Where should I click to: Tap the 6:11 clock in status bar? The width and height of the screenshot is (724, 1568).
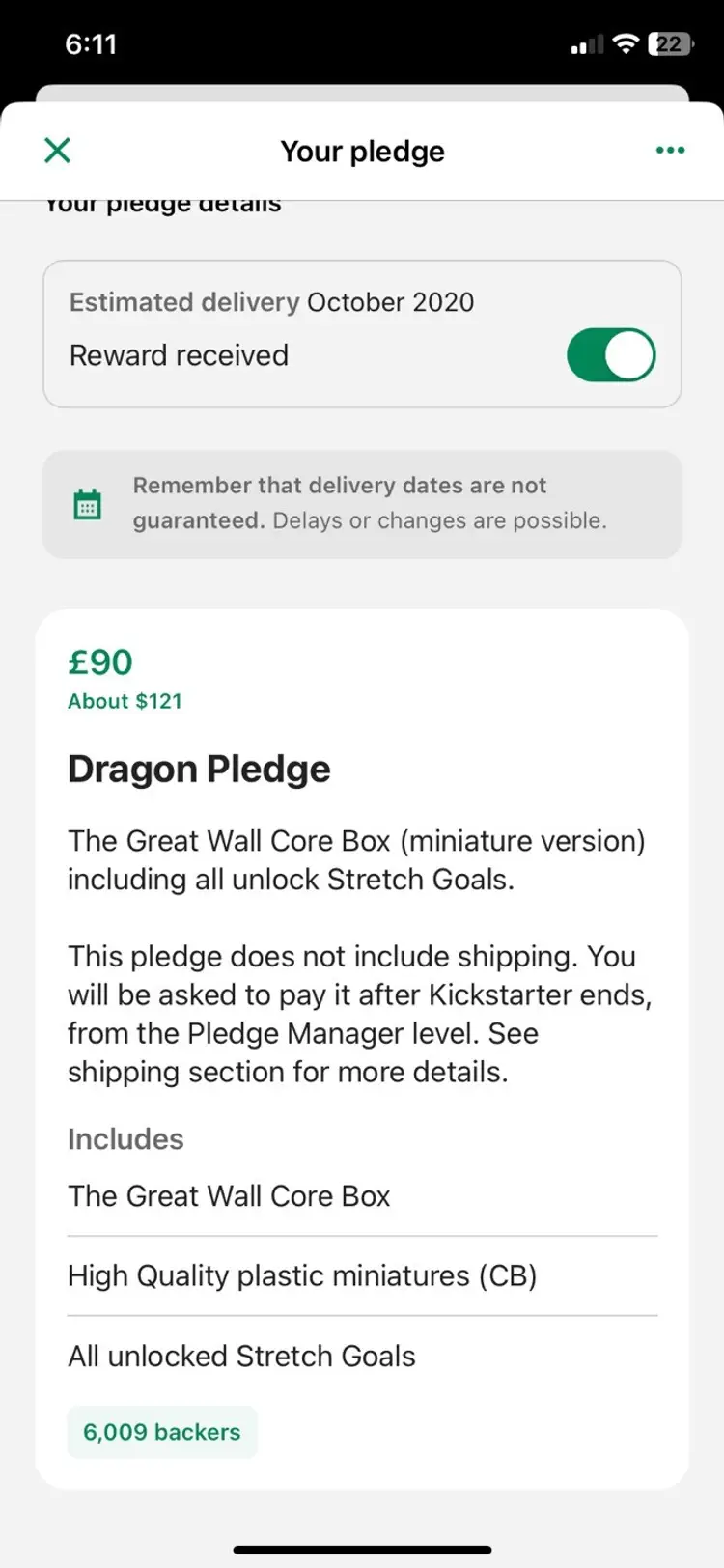(91, 44)
